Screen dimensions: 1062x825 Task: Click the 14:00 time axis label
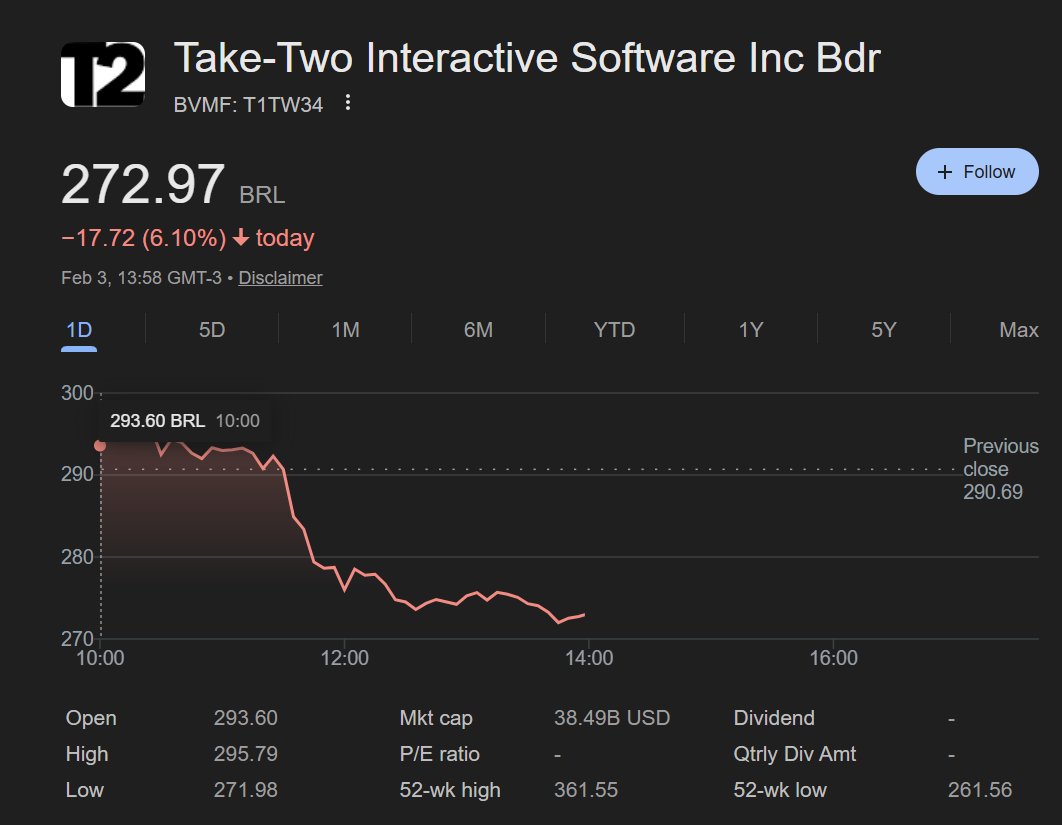[589, 658]
